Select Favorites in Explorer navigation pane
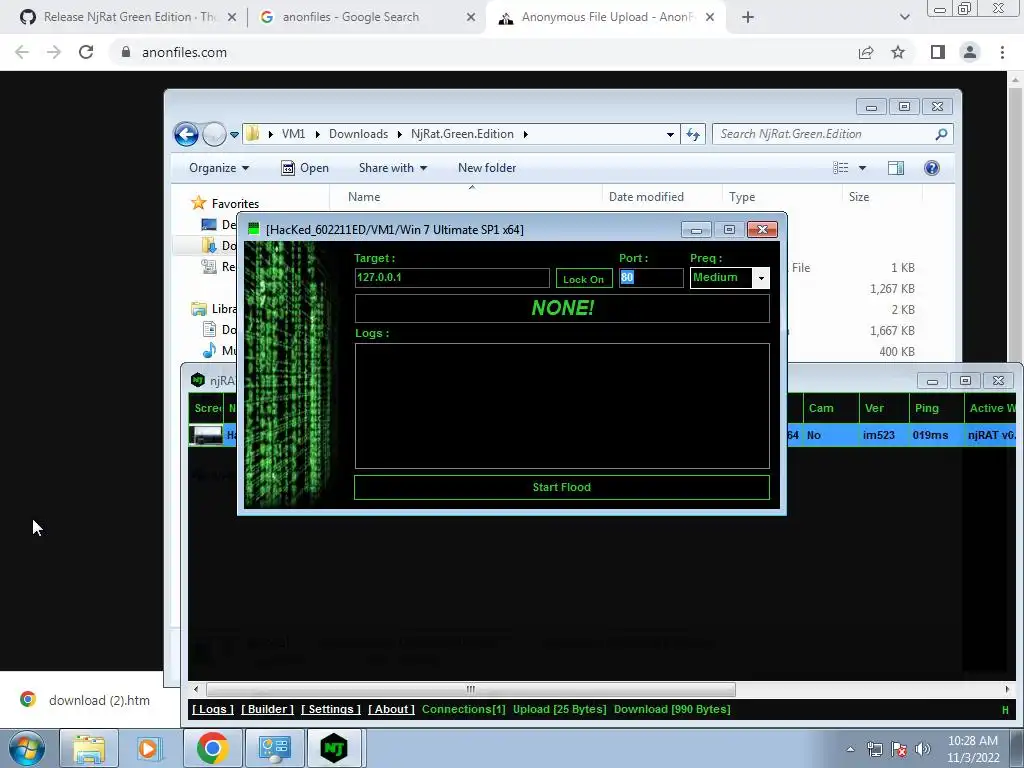Screen dimensions: 1024x768 225,204
